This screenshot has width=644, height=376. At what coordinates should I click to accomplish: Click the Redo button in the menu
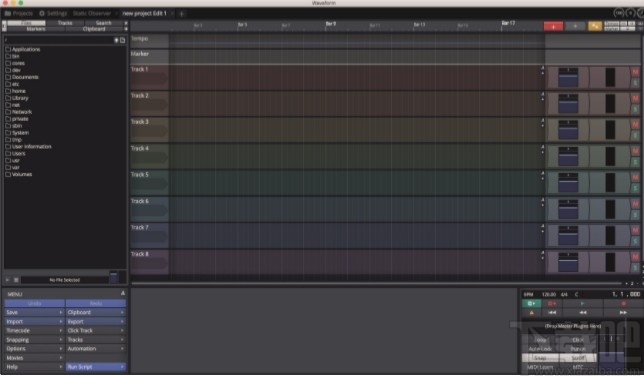click(96, 303)
